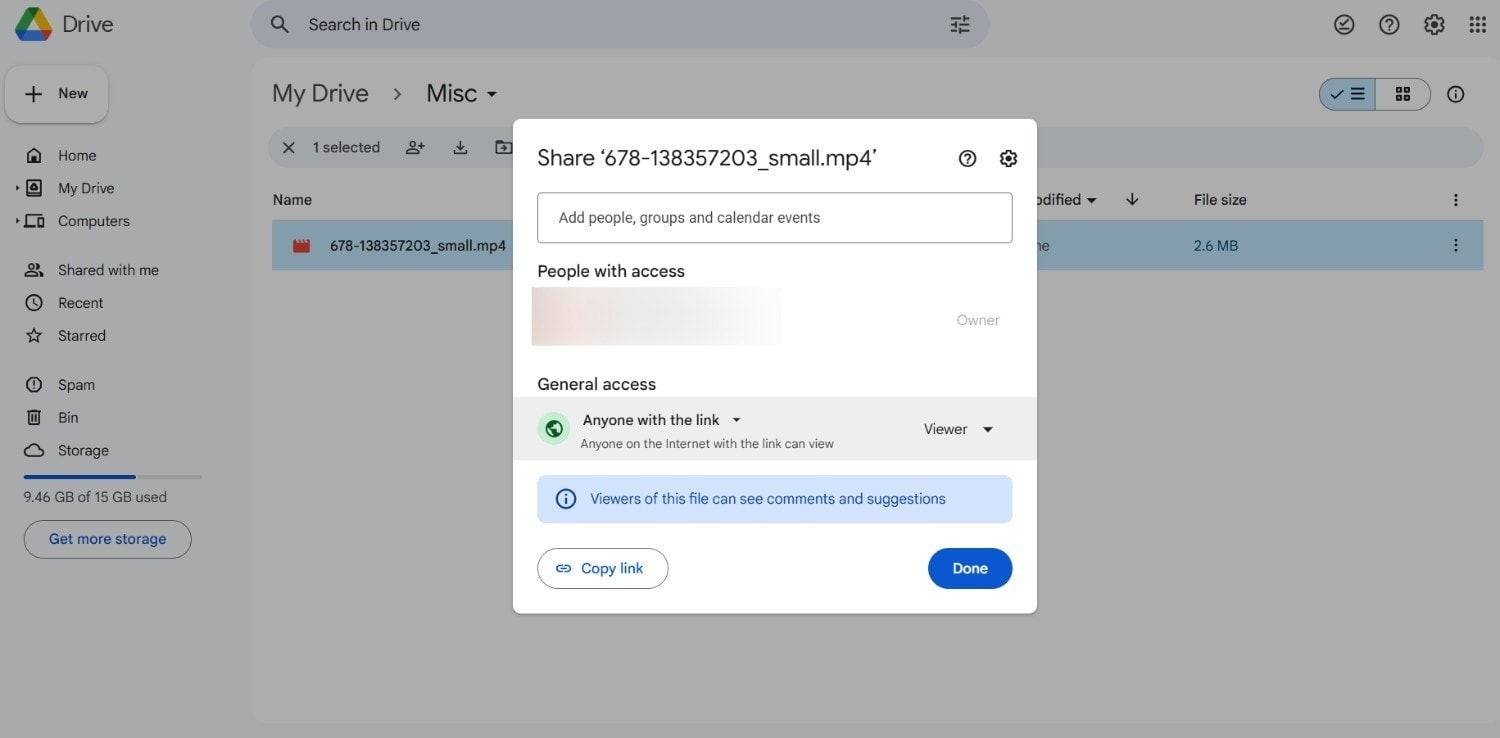Image resolution: width=1500 pixels, height=738 pixels.
Task: Download the selected file
Action: pyautogui.click(x=460, y=148)
